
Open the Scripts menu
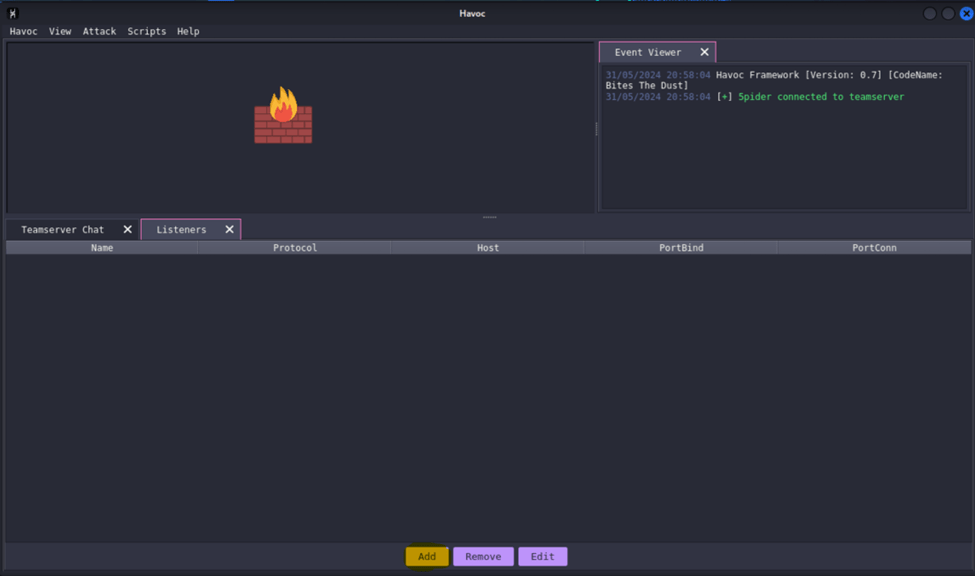tap(146, 31)
